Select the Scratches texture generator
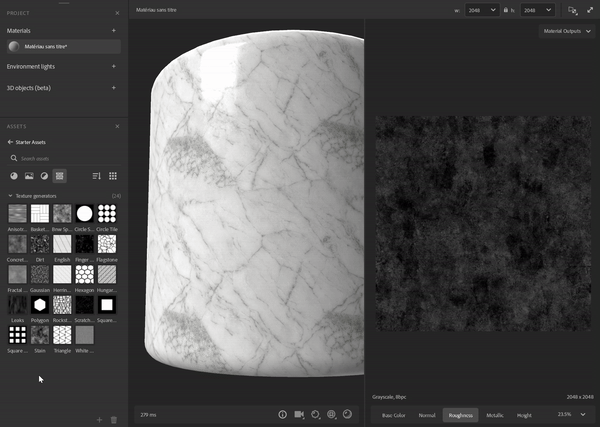The height and width of the screenshot is (427, 600). pyautogui.click(x=85, y=305)
